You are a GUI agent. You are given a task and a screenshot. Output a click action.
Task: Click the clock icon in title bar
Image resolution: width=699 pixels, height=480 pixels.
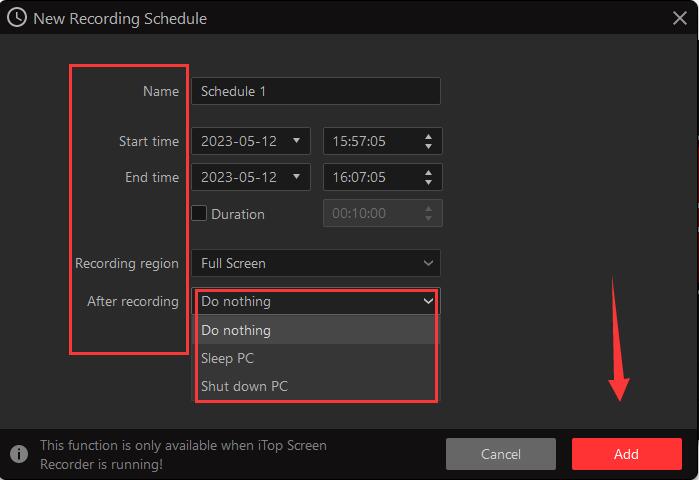click(x=17, y=18)
